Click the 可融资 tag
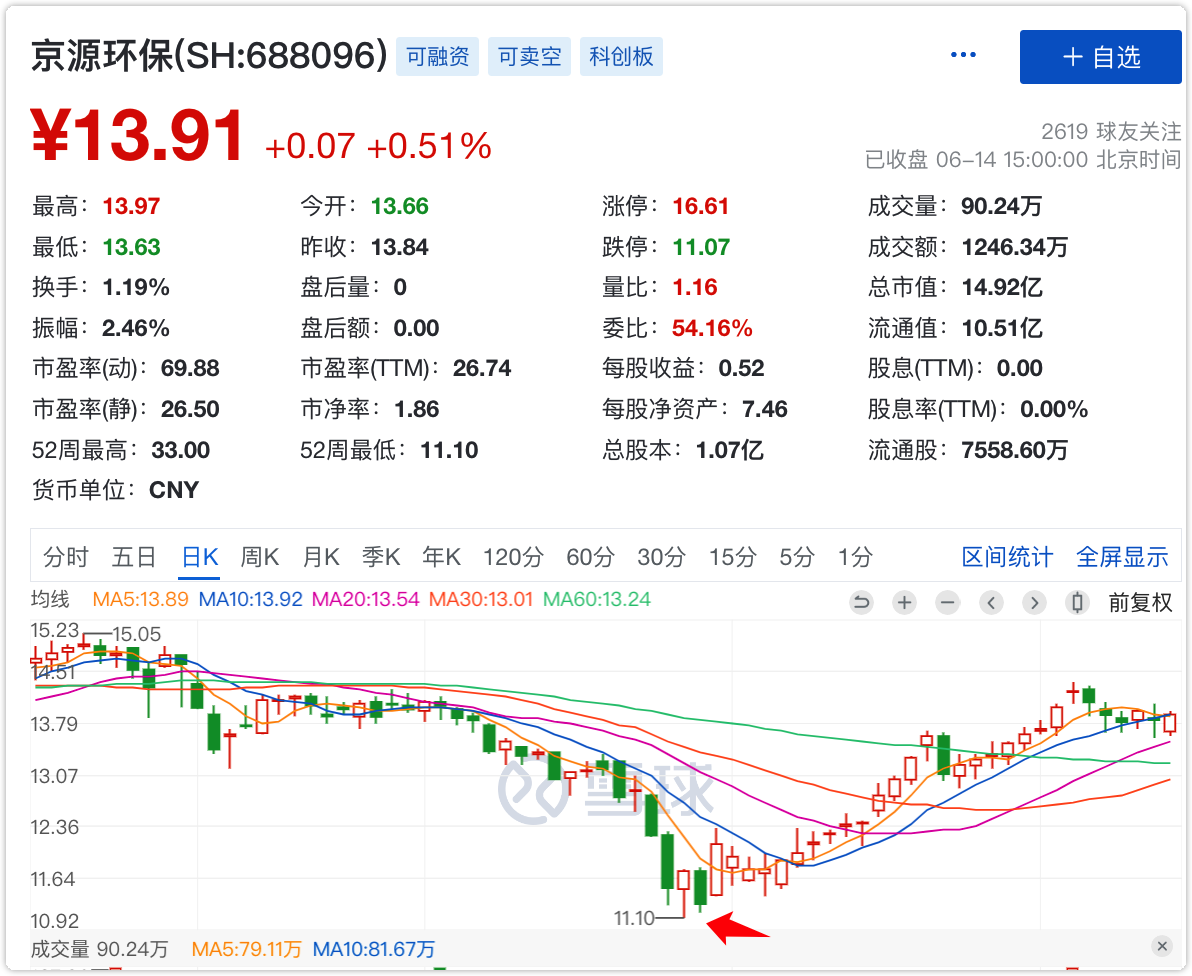The width and height of the screenshot is (1192, 976). point(438,57)
